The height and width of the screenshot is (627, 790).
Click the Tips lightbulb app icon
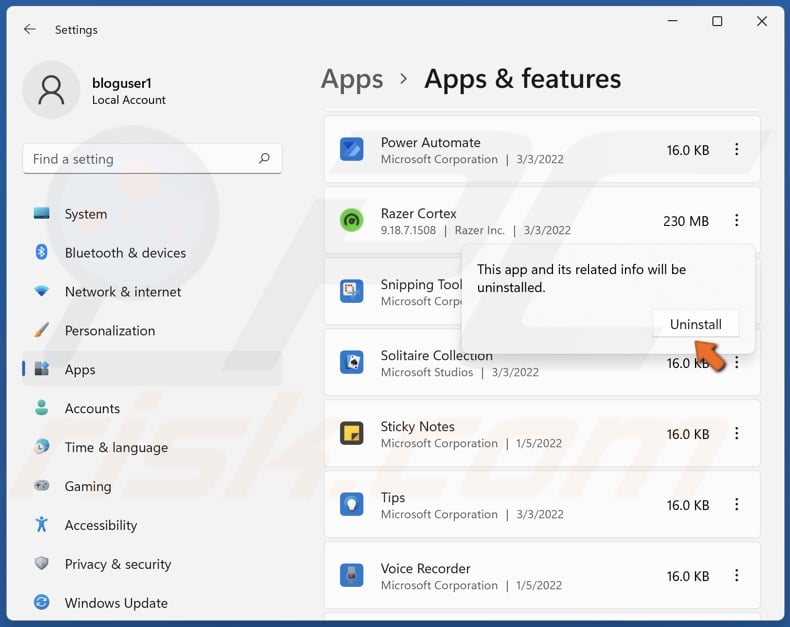(352, 505)
